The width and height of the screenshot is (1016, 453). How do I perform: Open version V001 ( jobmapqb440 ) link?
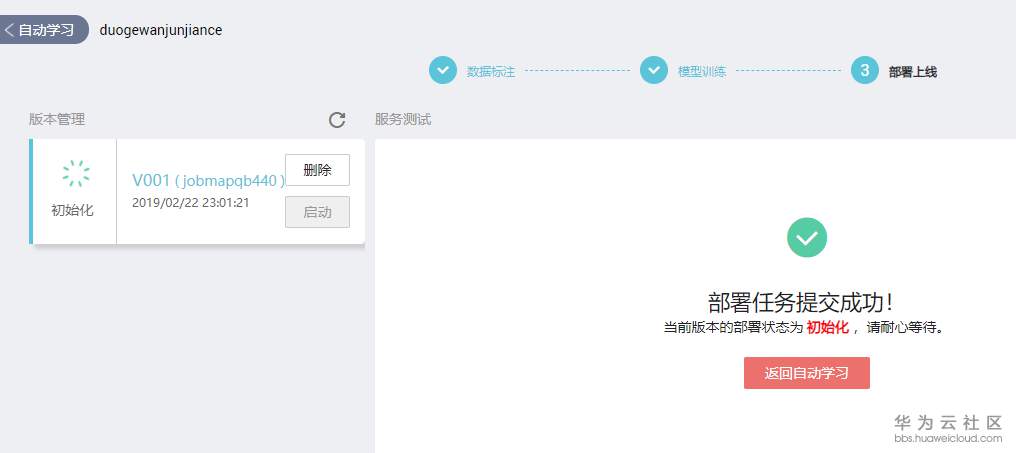[x=209, y=180]
